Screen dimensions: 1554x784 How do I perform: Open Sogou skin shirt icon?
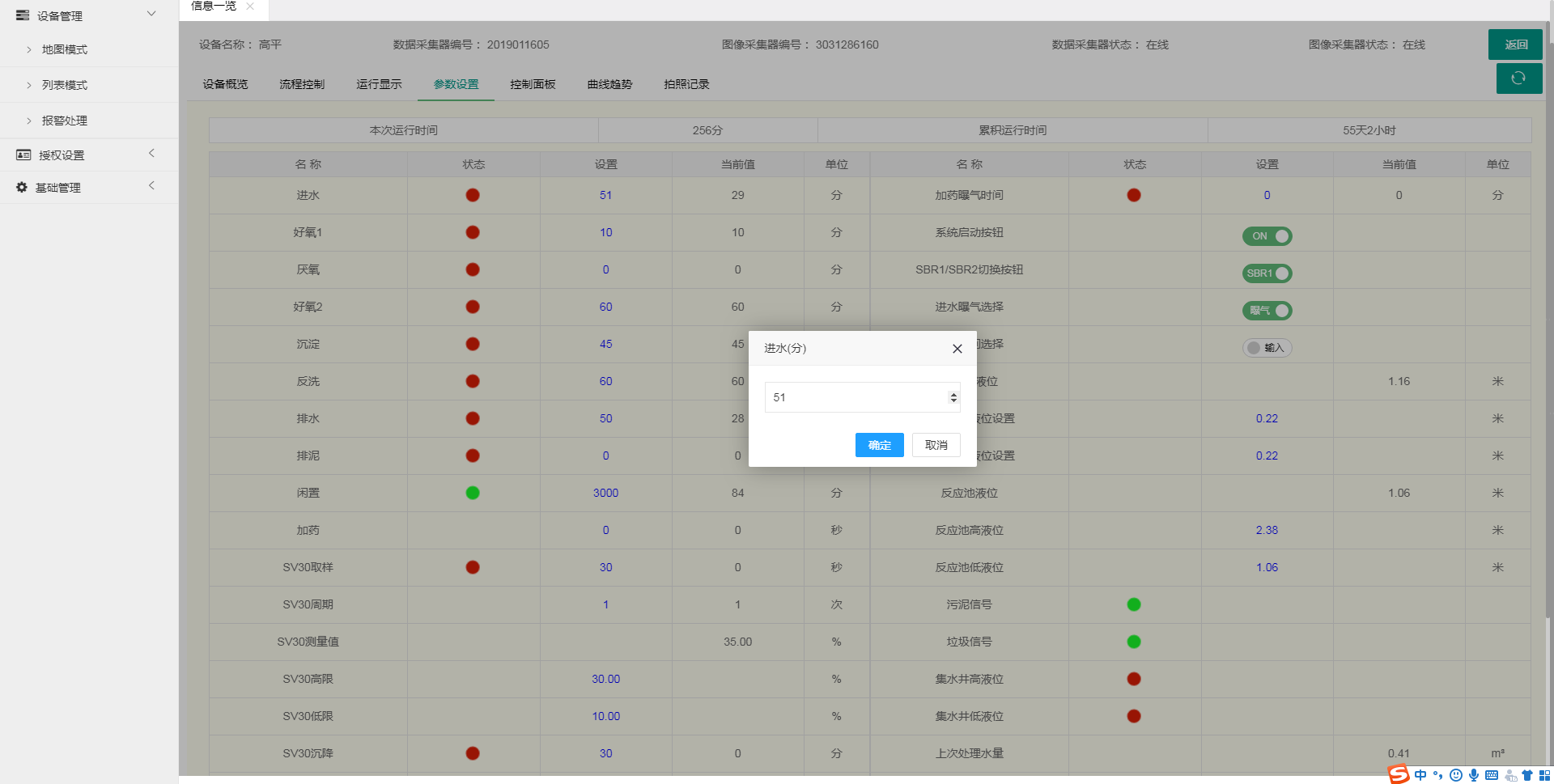pos(1527,775)
